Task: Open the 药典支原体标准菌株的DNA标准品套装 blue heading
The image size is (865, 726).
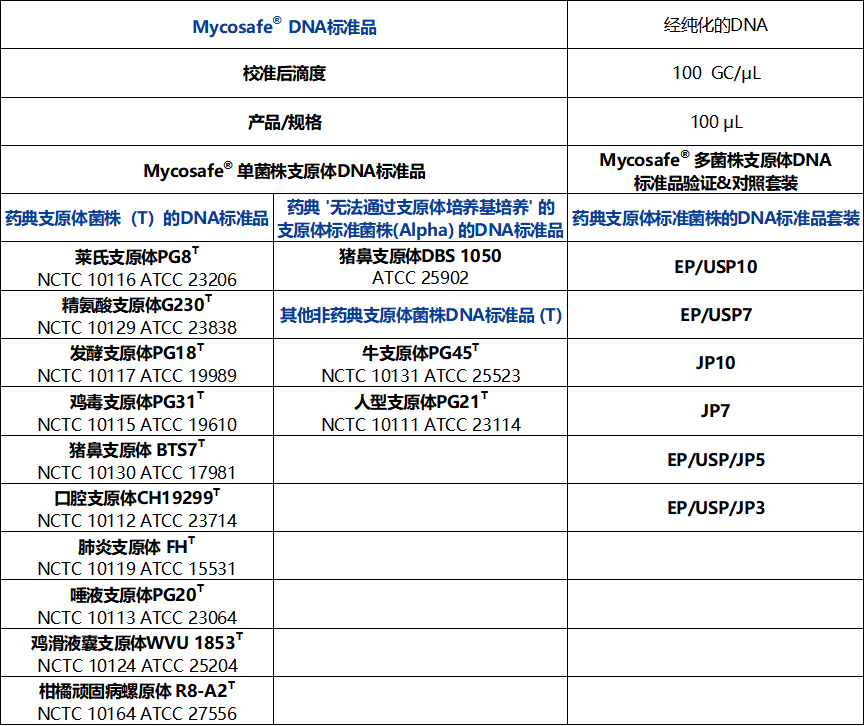Action: tap(716, 218)
